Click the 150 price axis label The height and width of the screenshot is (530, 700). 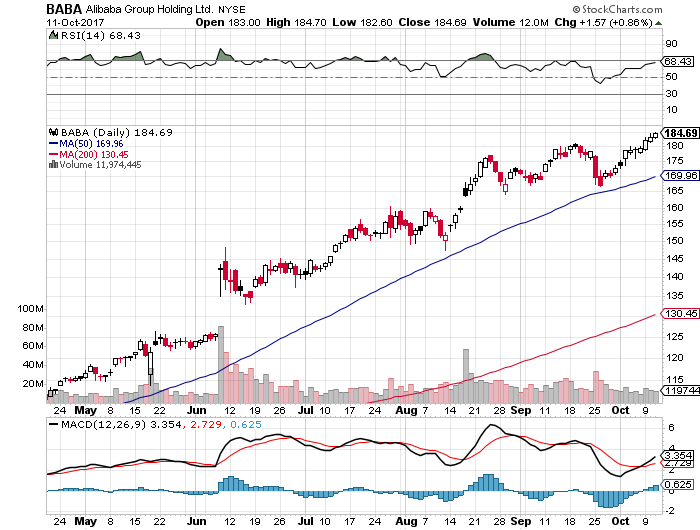click(x=675, y=241)
